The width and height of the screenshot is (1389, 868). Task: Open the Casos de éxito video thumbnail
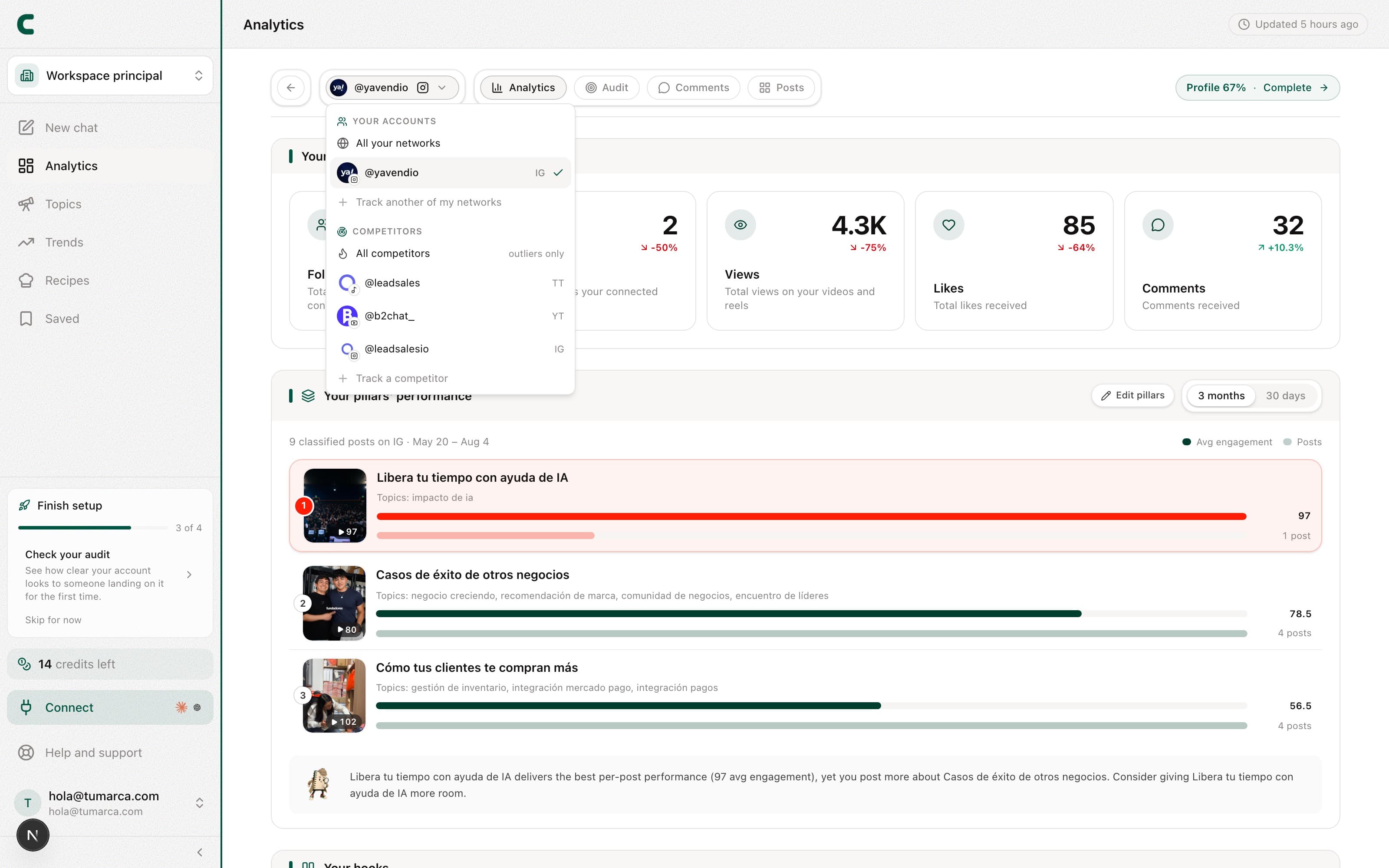334,603
